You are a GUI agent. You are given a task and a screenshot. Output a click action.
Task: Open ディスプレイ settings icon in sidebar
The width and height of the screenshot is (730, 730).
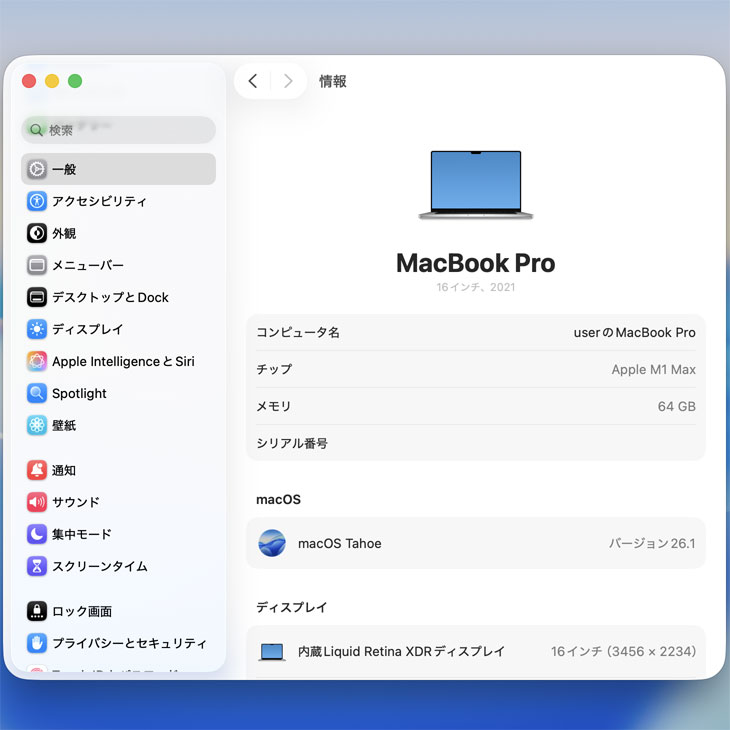click(37, 329)
